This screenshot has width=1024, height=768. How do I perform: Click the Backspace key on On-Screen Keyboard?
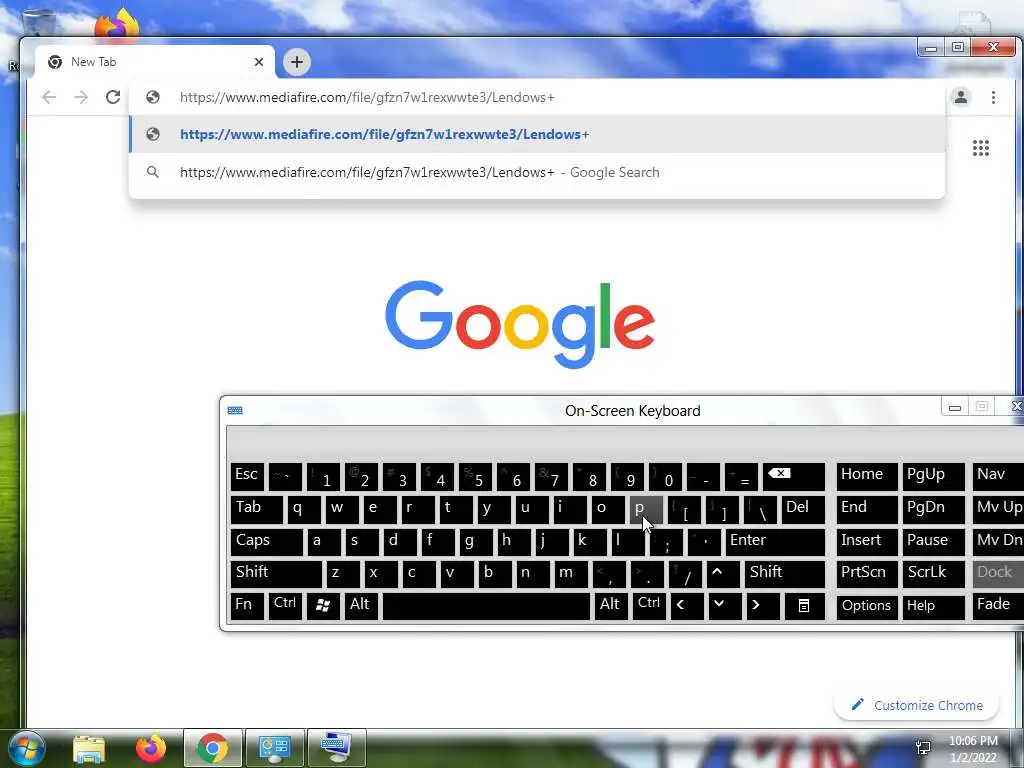(793, 477)
